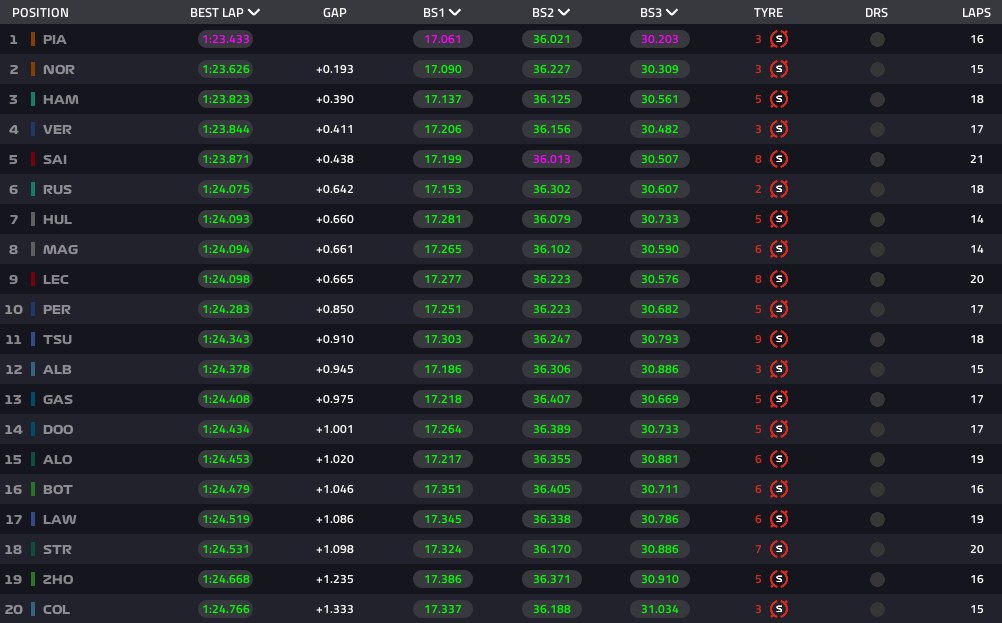
Task: Click the LAPS column header
Action: 976,13
